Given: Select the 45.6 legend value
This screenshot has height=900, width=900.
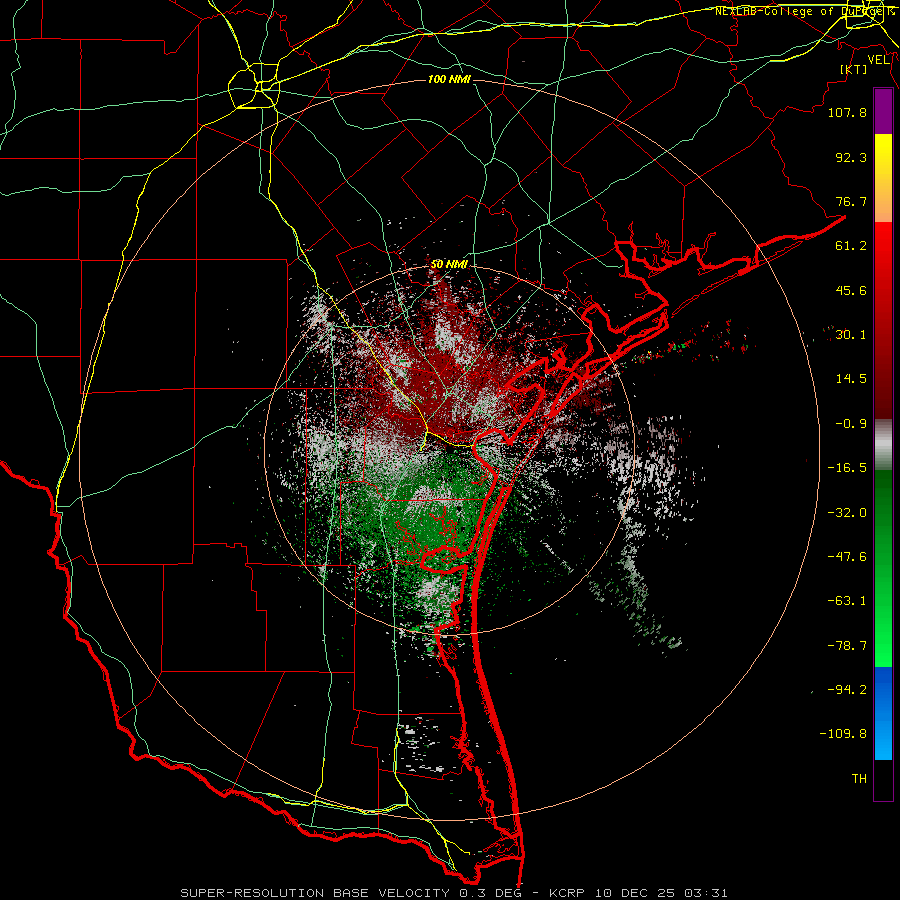Looking at the screenshot, I should coord(851,290).
